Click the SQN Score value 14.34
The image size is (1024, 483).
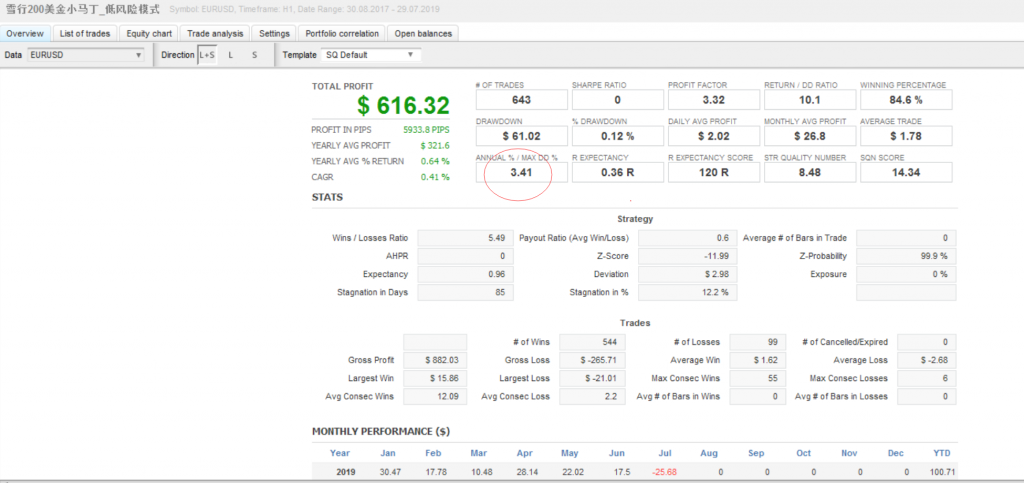point(905,172)
